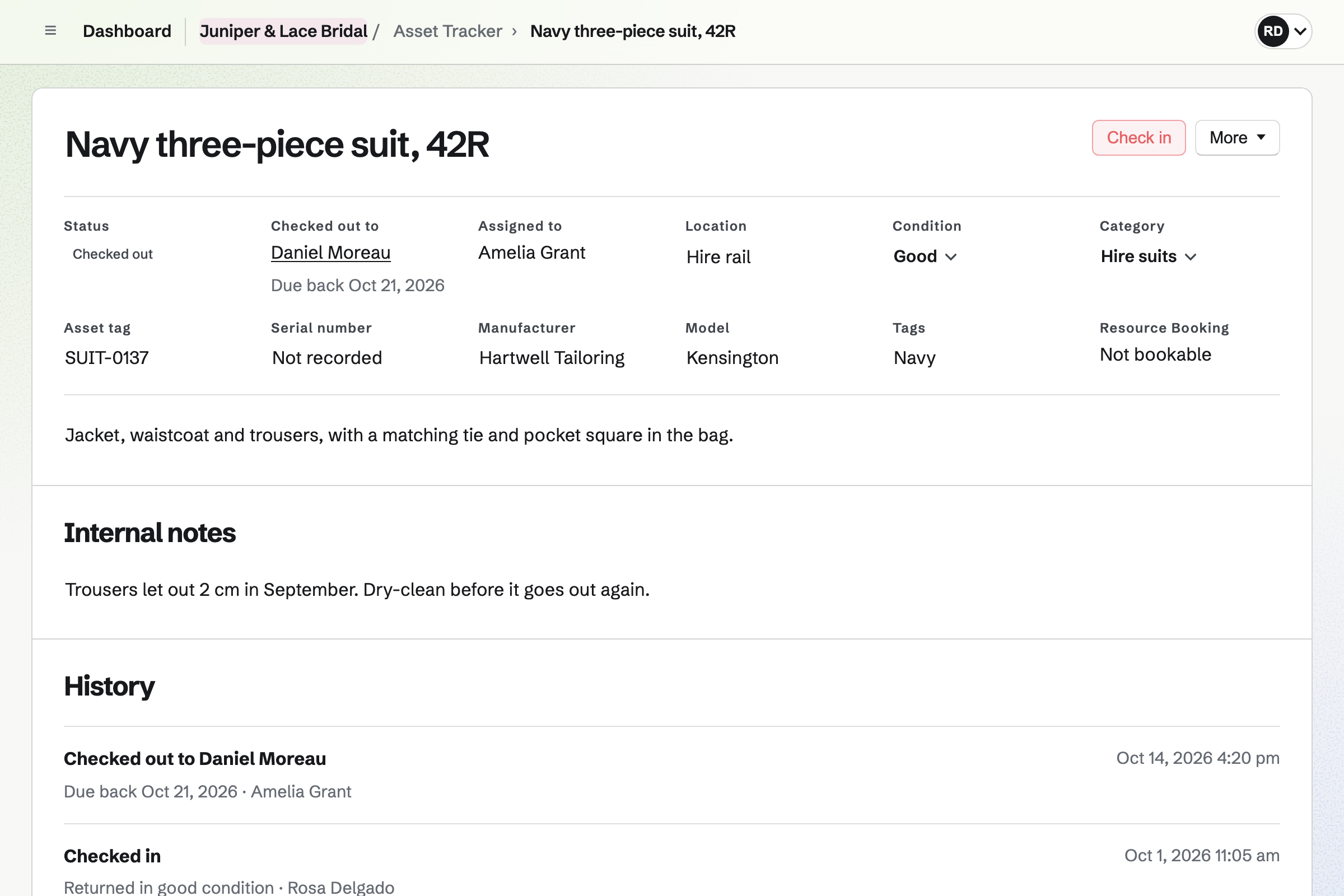Click the Check in button
The height and width of the screenshot is (896, 1344).
(x=1138, y=138)
